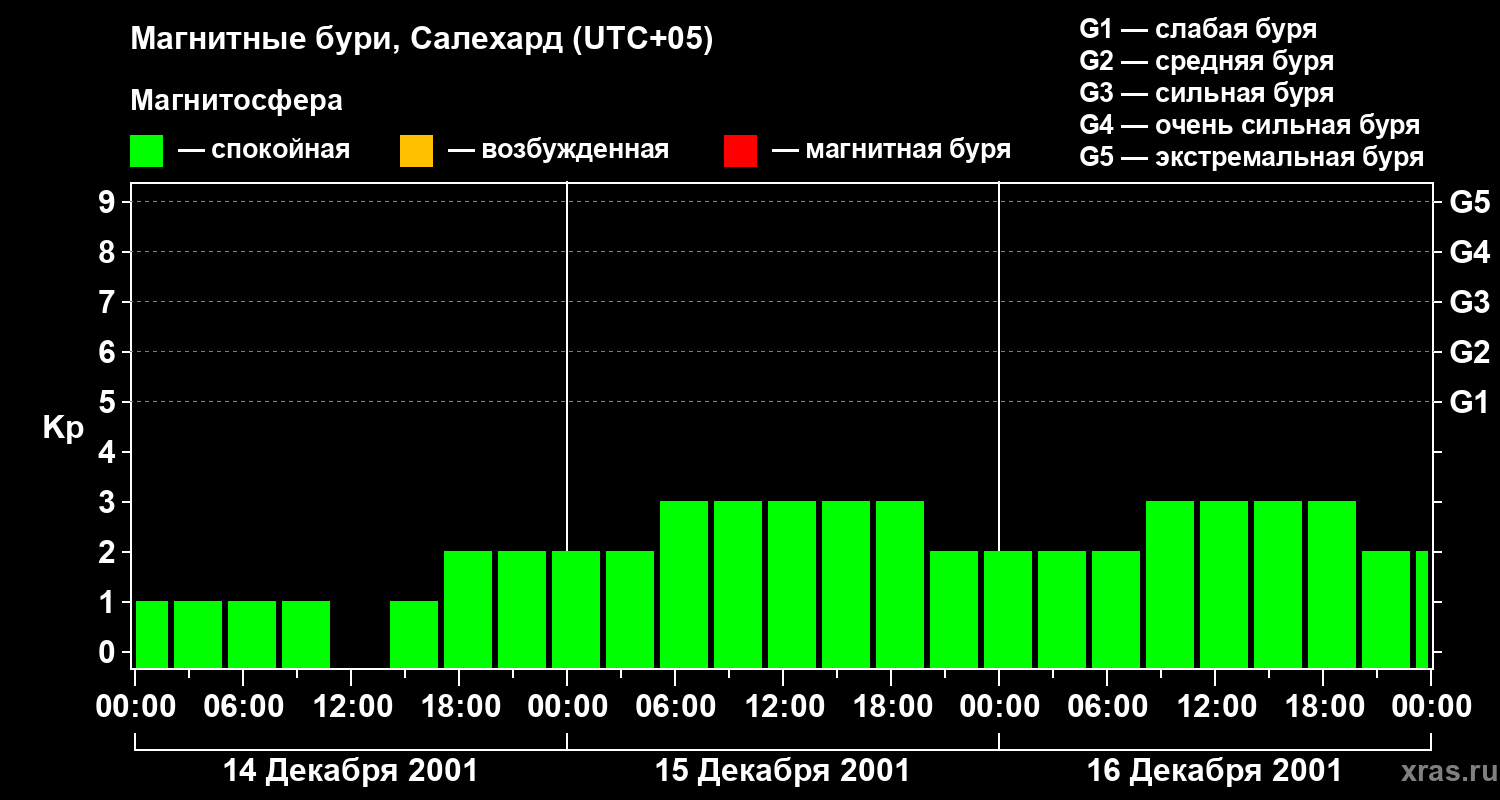Click the 'Kp' axis label
Viewport: 1500px width, 800px height.
(63, 428)
